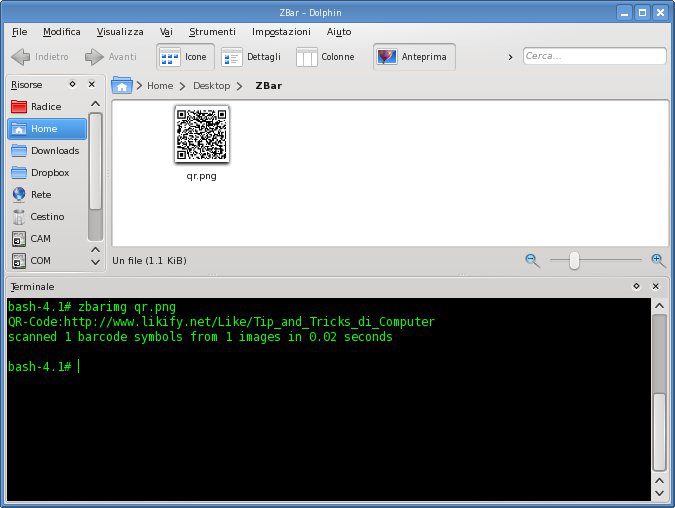
Task: Click the 'scanned 1 barcode symbols' line
Action: (200, 337)
